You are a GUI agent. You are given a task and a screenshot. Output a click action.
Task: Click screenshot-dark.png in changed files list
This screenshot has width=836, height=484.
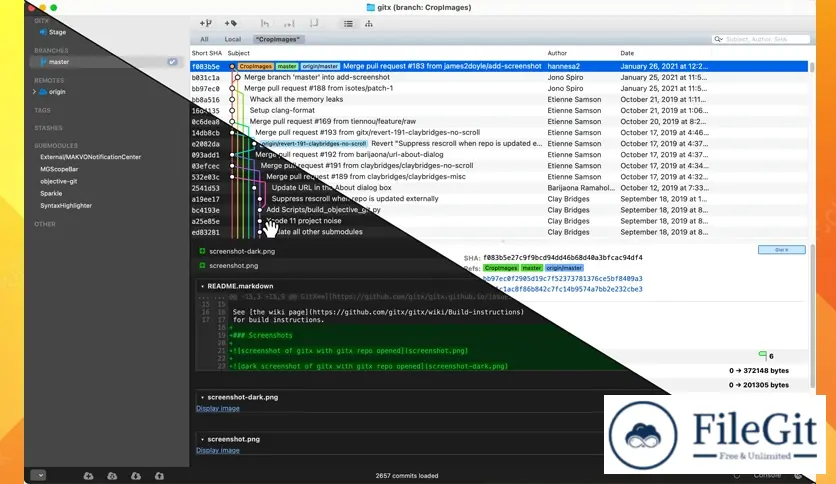pyautogui.click(x=242, y=251)
